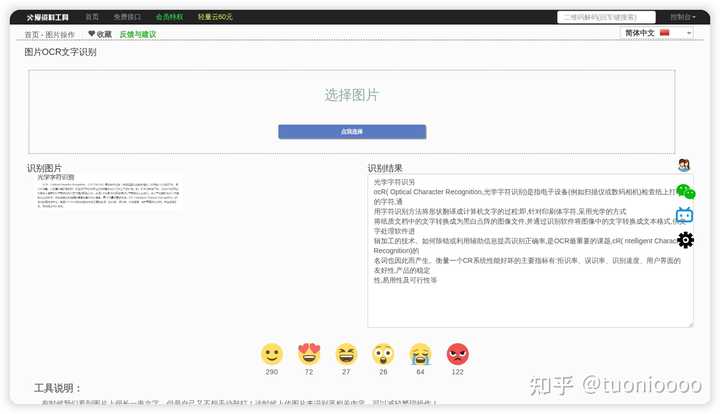Open the 轻量云60元 nav link
The width and height of the screenshot is (720, 414).
click(215, 17)
